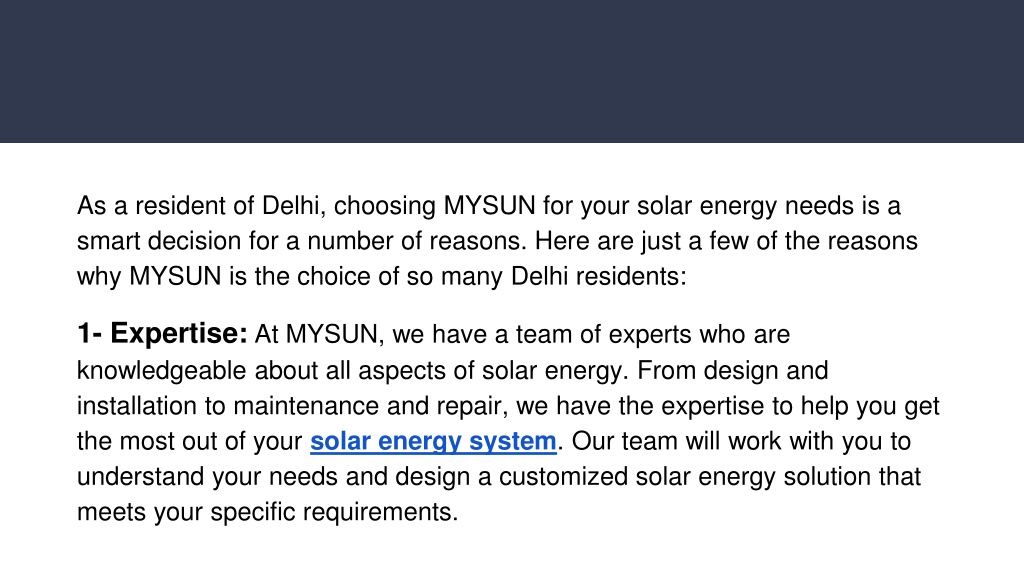This screenshot has width=1024, height=576.
Task: Click the dark navy header banner
Action: click(512, 71)
